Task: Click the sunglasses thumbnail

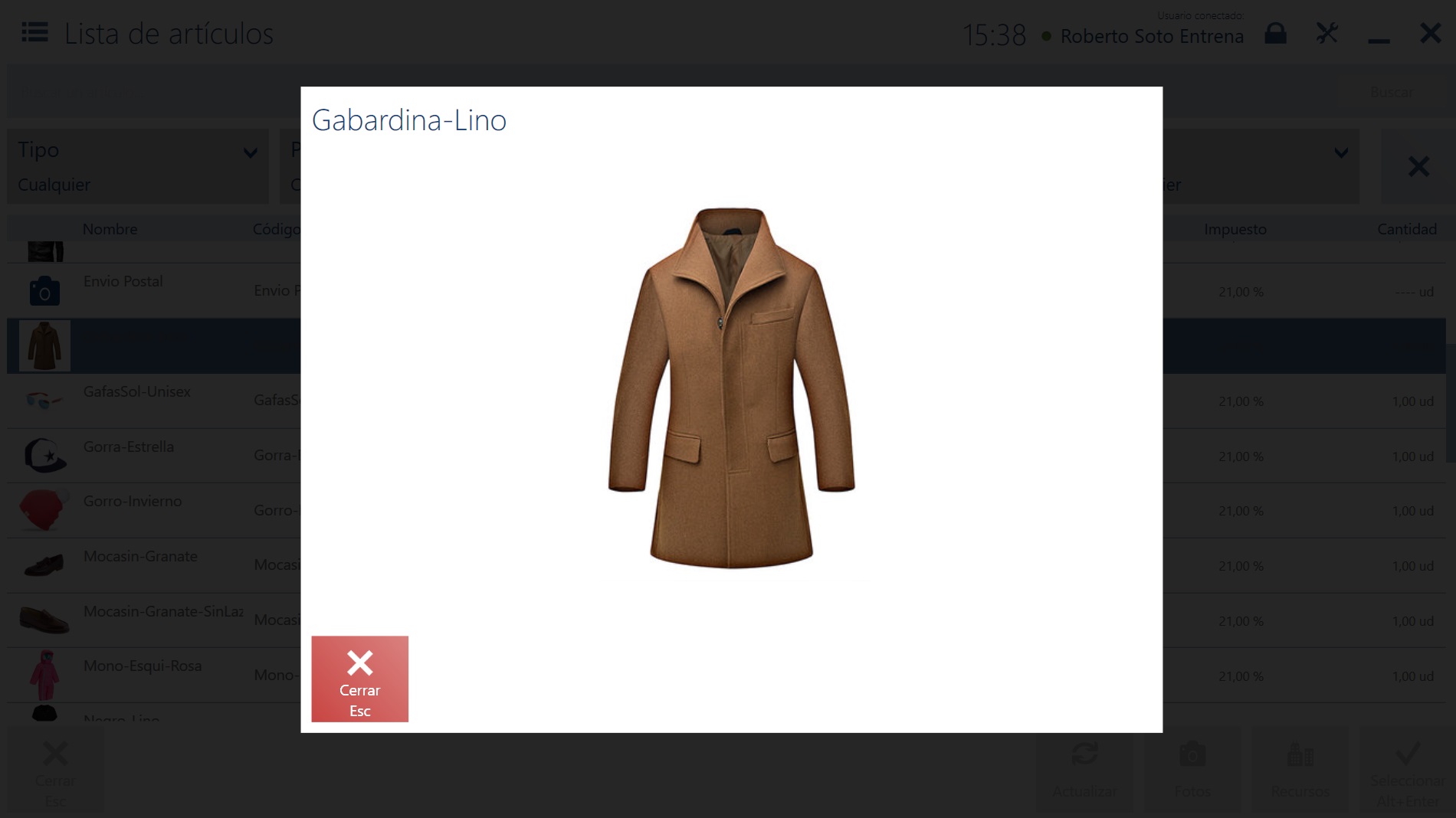Action: tap(44, 400)
